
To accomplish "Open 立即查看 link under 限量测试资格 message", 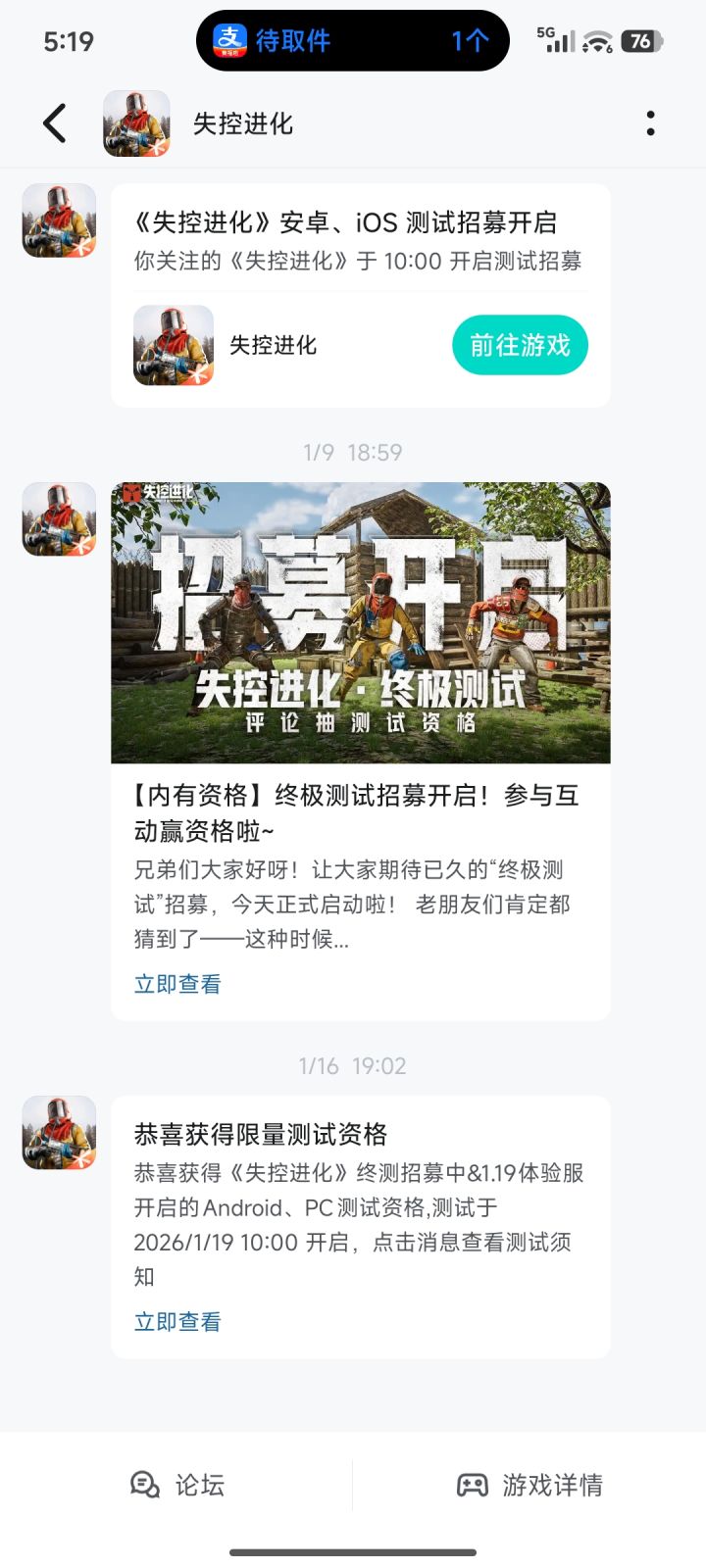I will pos(177,1322).
